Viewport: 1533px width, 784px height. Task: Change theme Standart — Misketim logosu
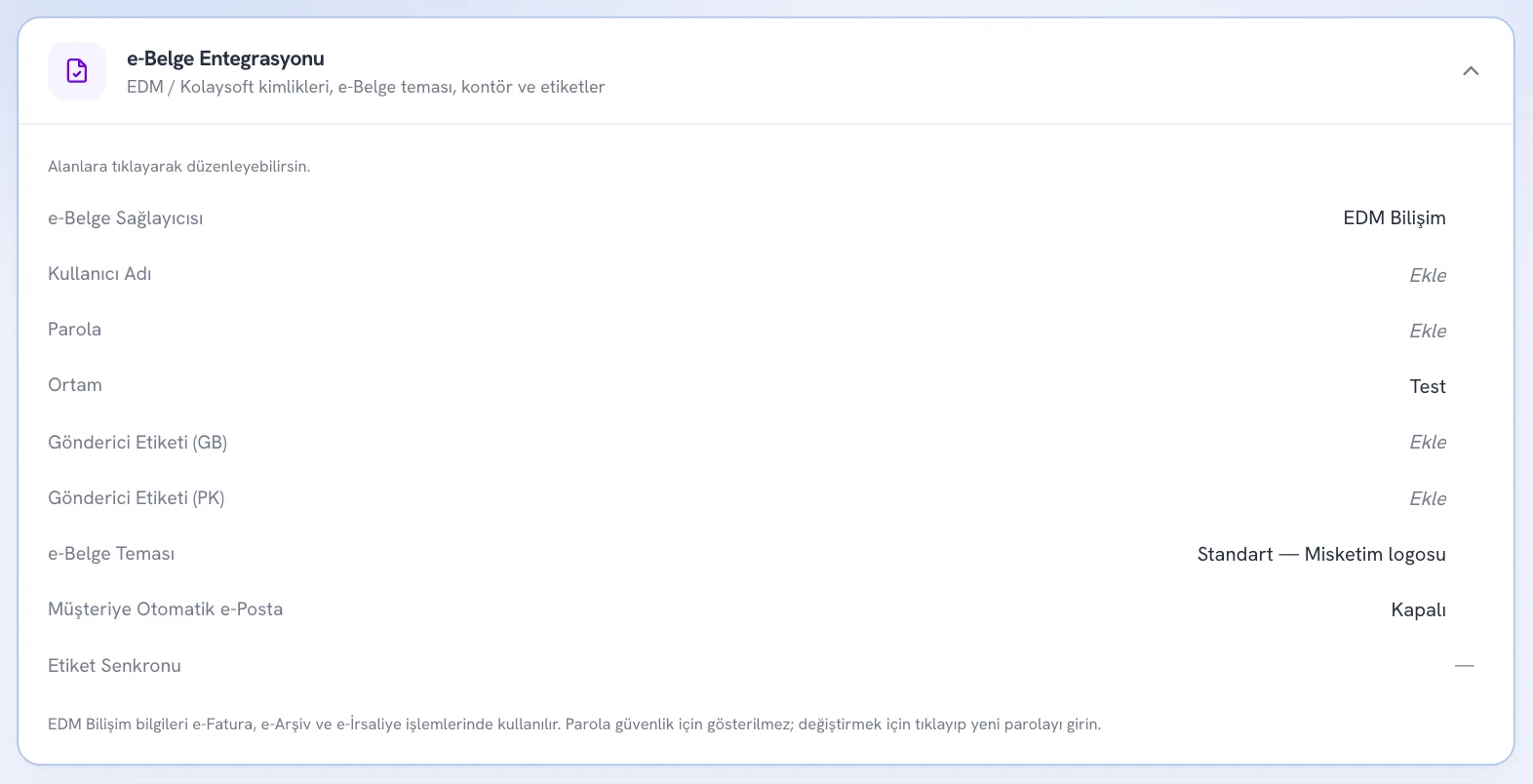click(1321, 554)
